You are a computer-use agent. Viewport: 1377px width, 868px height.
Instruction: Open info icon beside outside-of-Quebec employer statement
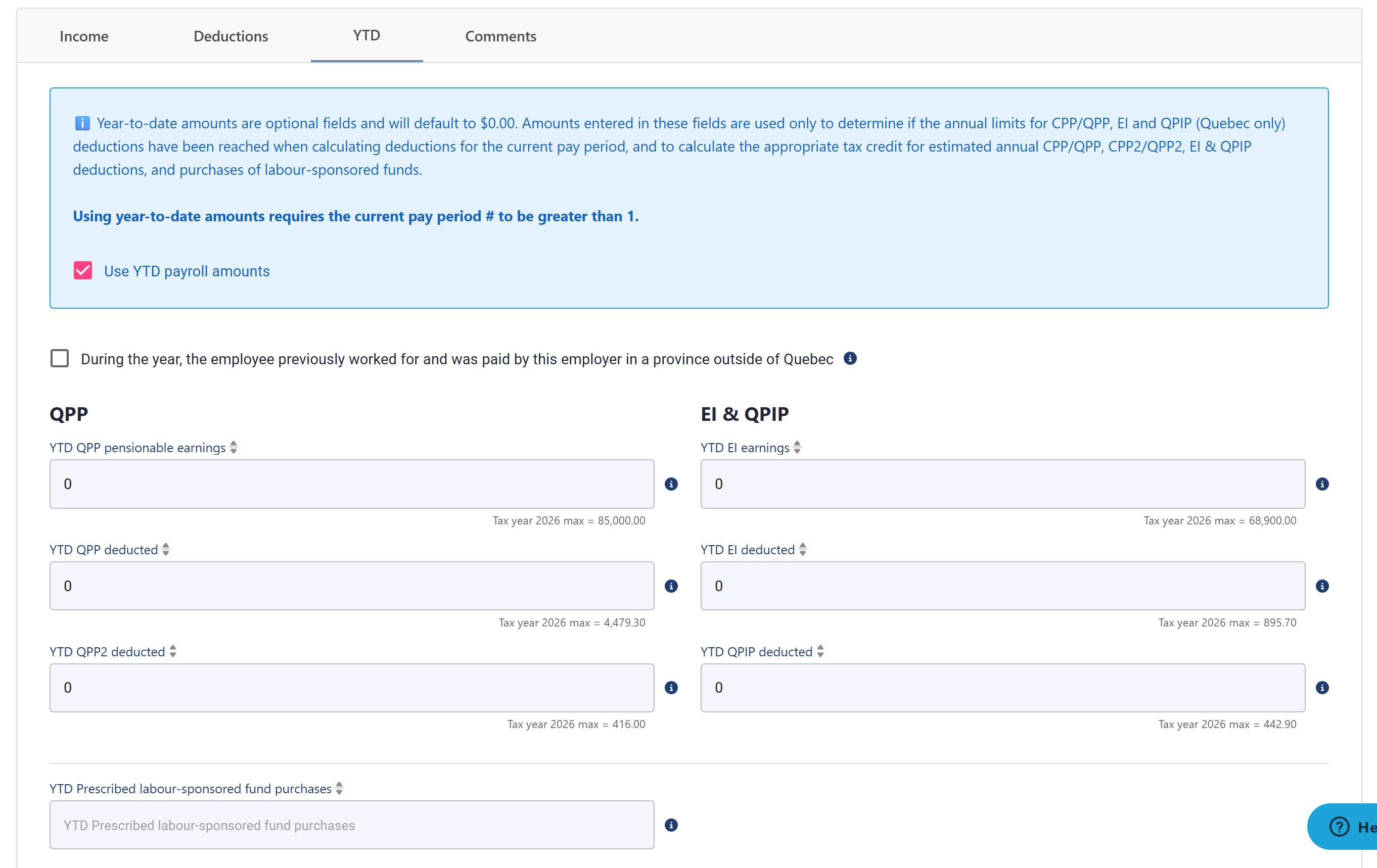pyautogui.click(x=850, y=358)
